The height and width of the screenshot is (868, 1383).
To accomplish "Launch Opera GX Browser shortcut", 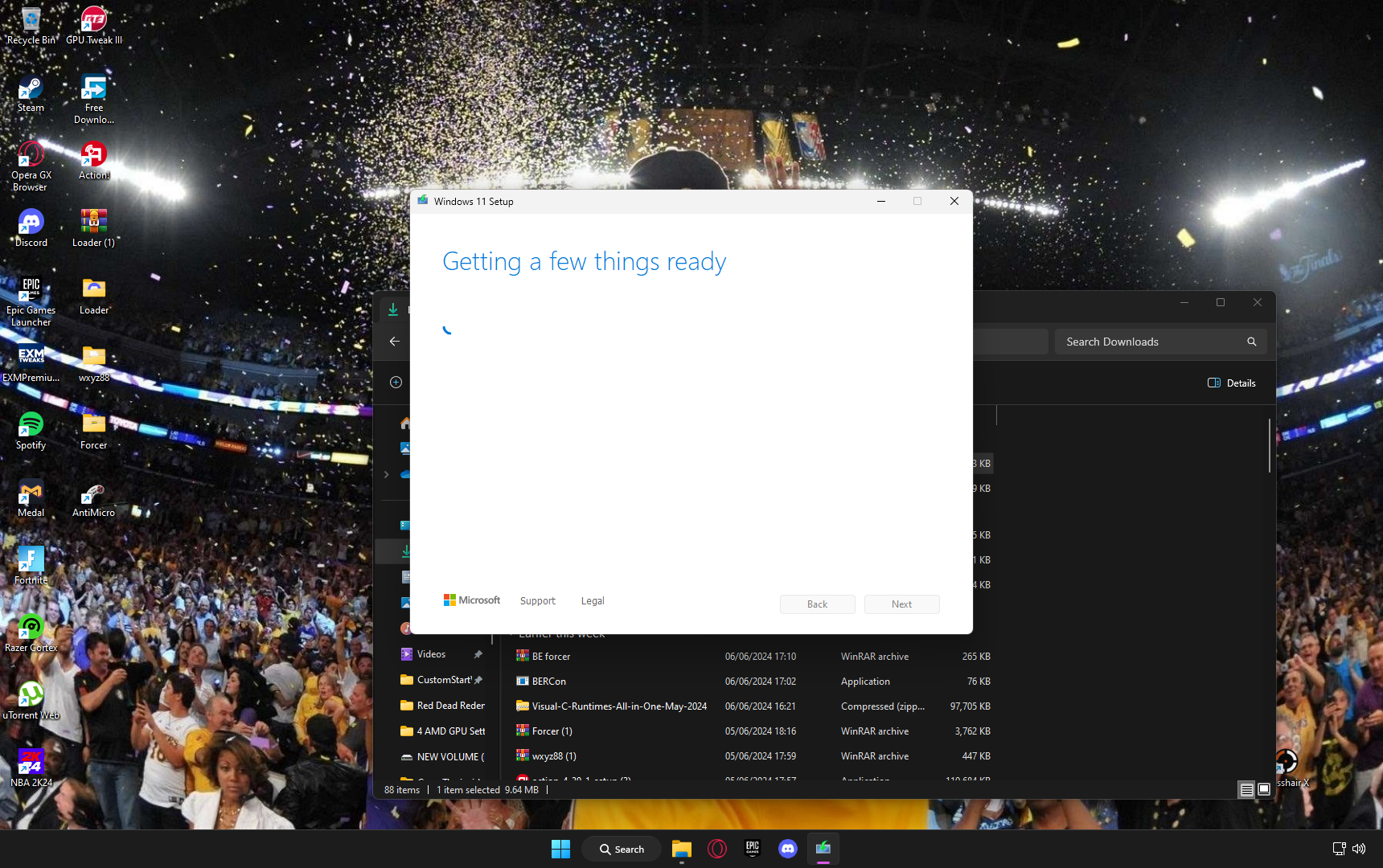I will coord(31,166).
